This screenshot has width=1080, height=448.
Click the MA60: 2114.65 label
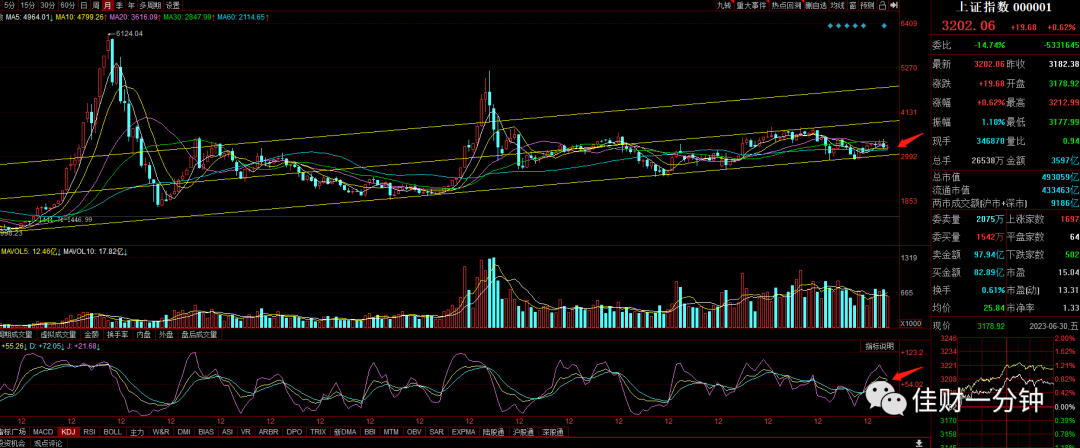(241, 17)
